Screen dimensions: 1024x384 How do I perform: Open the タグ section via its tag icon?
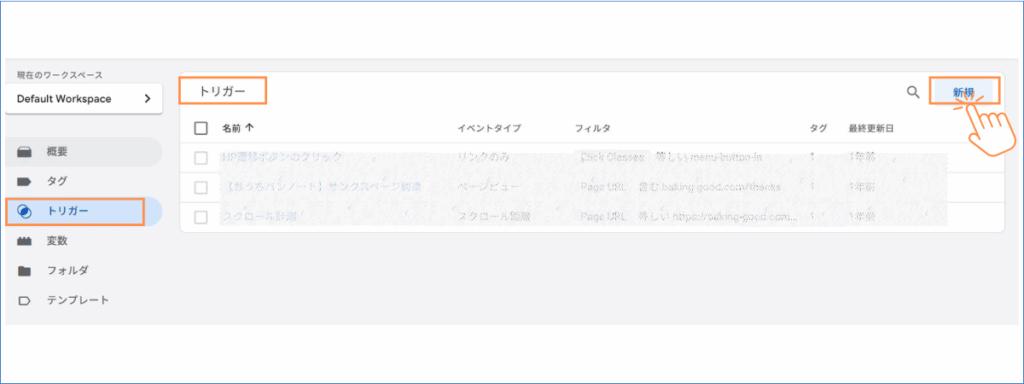[x=24, y=182]
